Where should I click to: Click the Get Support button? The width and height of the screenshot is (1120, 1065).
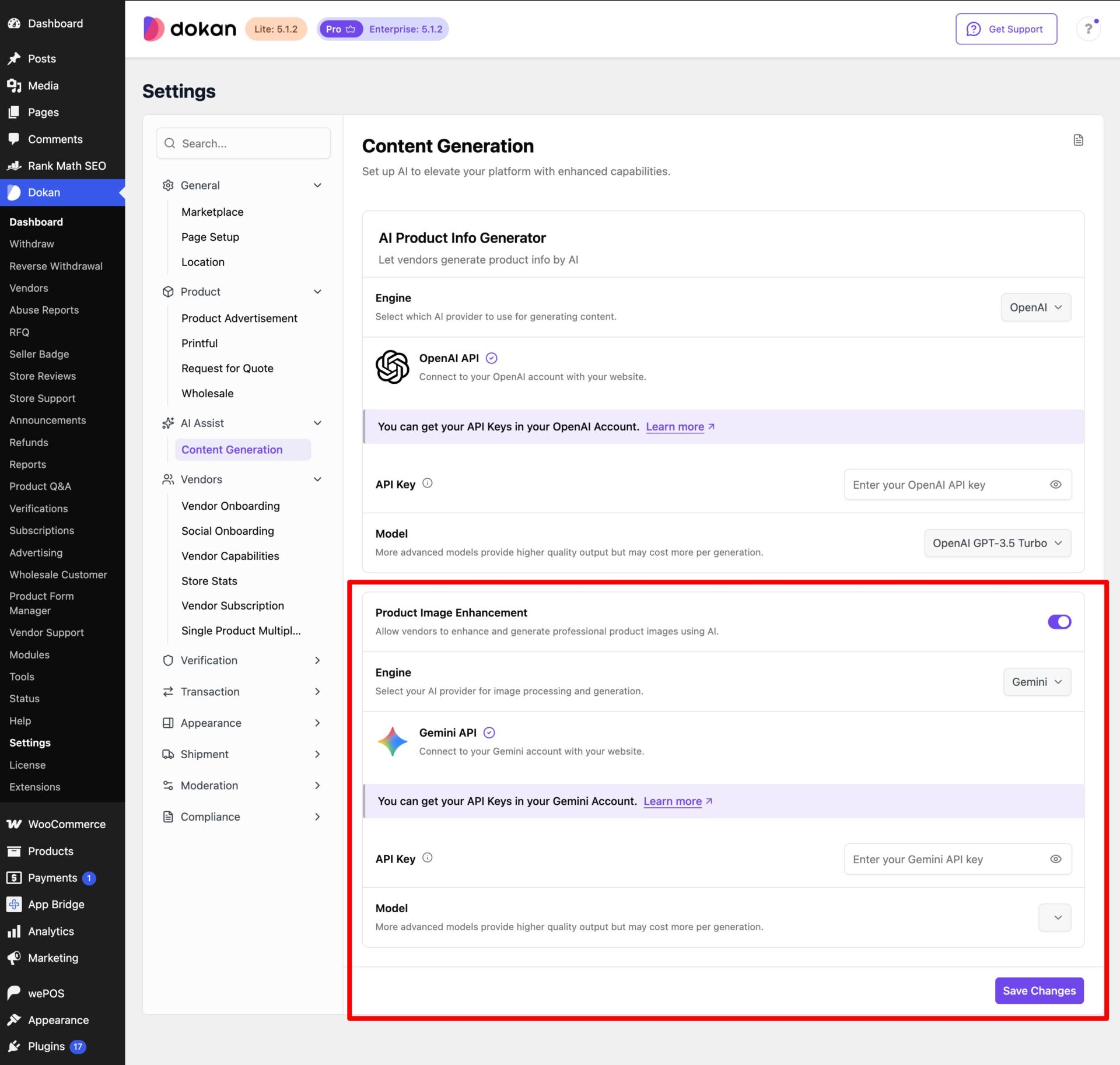pos(1006,29)
